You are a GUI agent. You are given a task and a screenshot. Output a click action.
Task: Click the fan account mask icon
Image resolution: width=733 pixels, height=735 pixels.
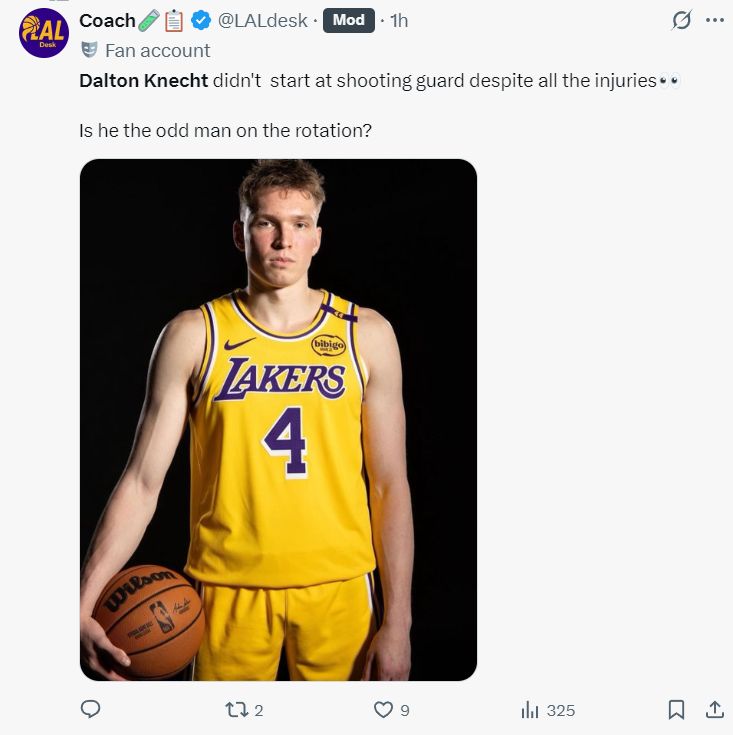89,50
